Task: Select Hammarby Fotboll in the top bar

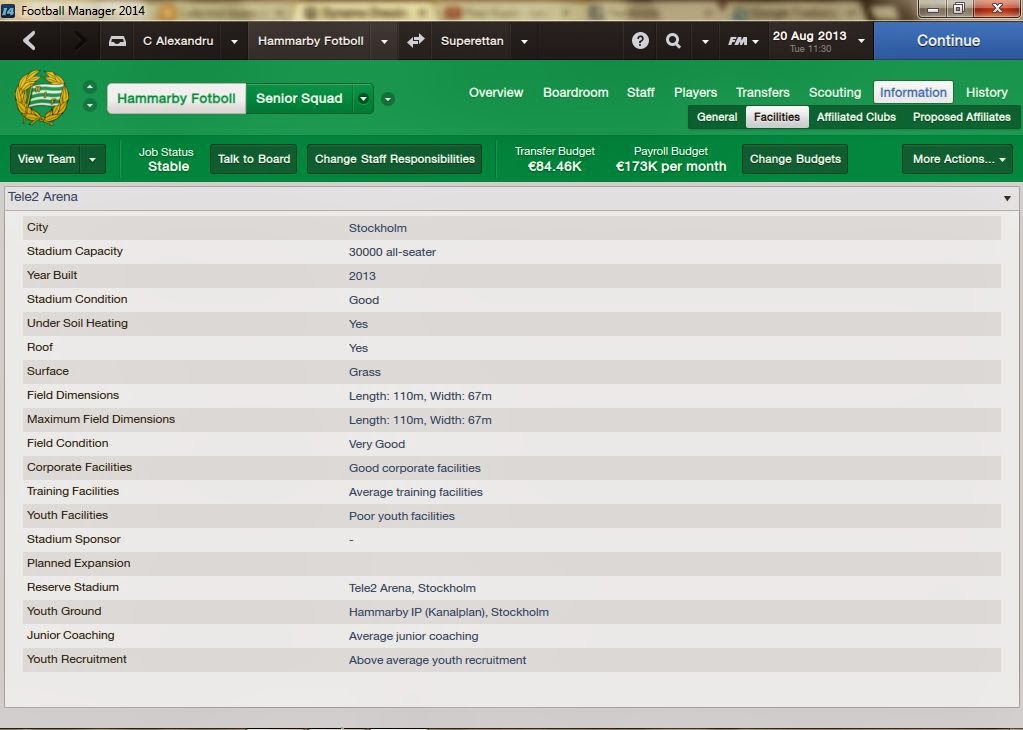Action: pyautogui.click(x=311, y=41)
